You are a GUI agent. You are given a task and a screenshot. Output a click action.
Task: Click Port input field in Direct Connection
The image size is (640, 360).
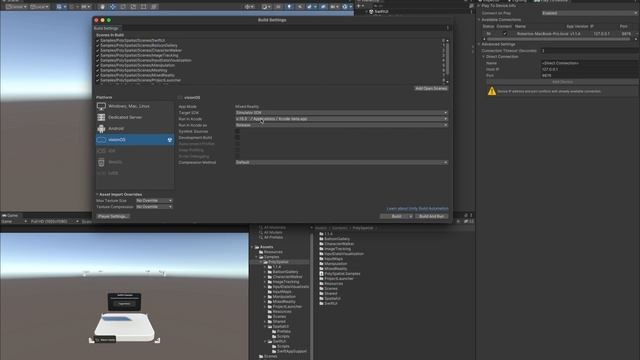pyautogui.click(x=589, y=76)
